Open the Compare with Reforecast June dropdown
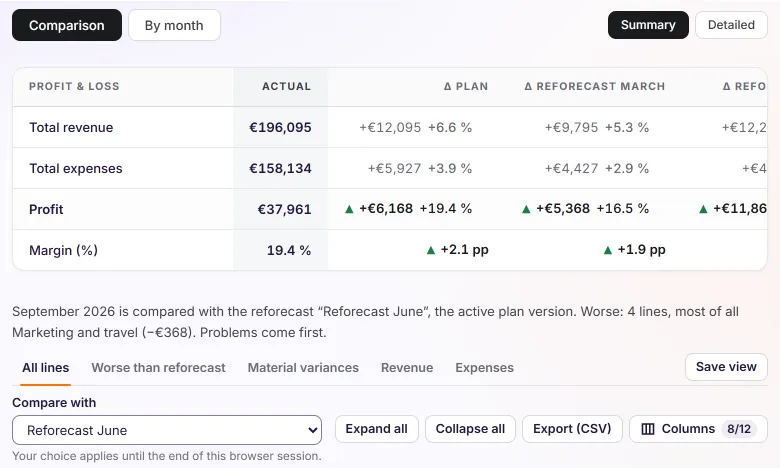The image size is (780, 468). pyautogui.click(x=167, y=430)
